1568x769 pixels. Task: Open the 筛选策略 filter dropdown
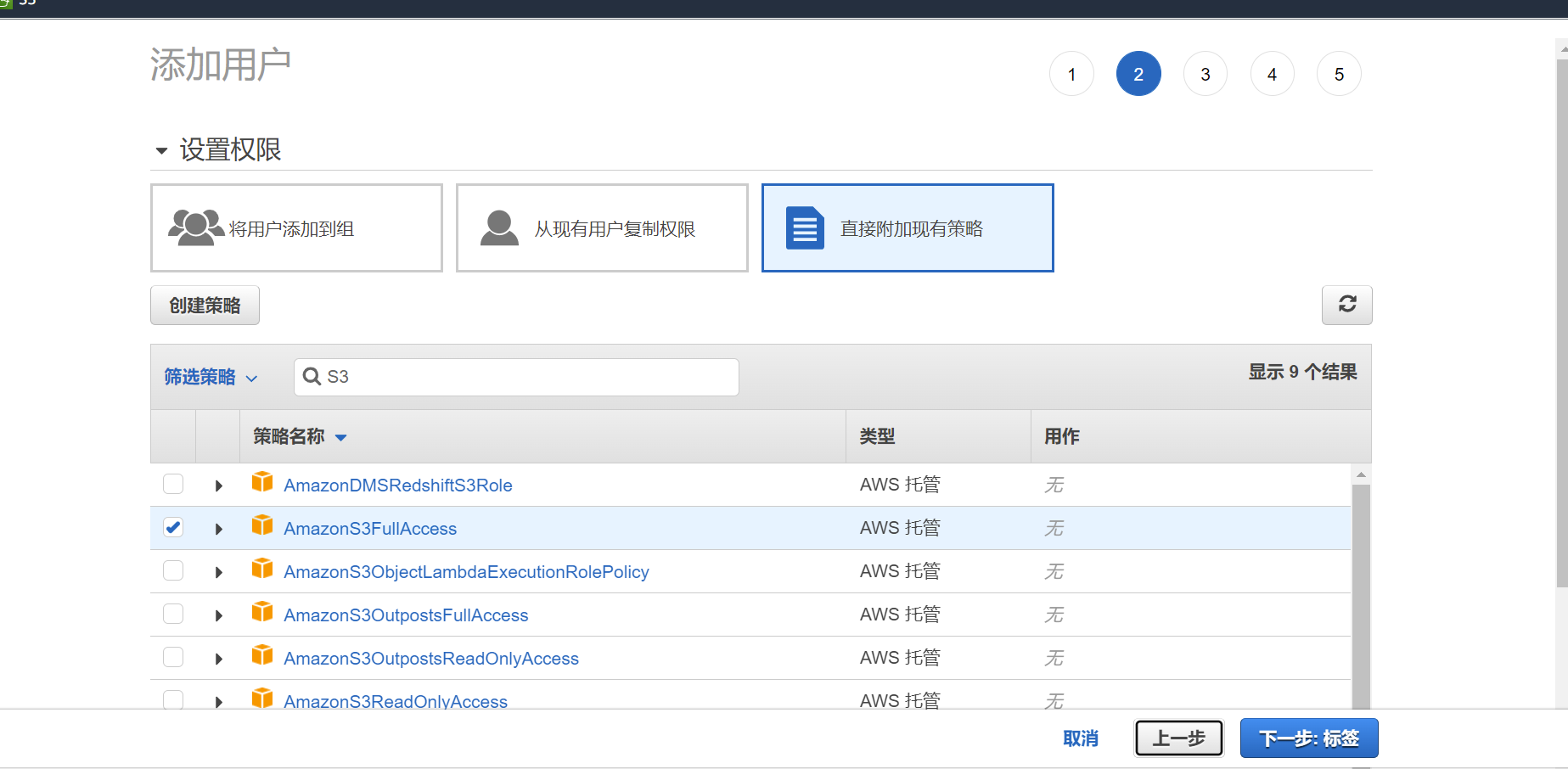[x=211, y=377]
